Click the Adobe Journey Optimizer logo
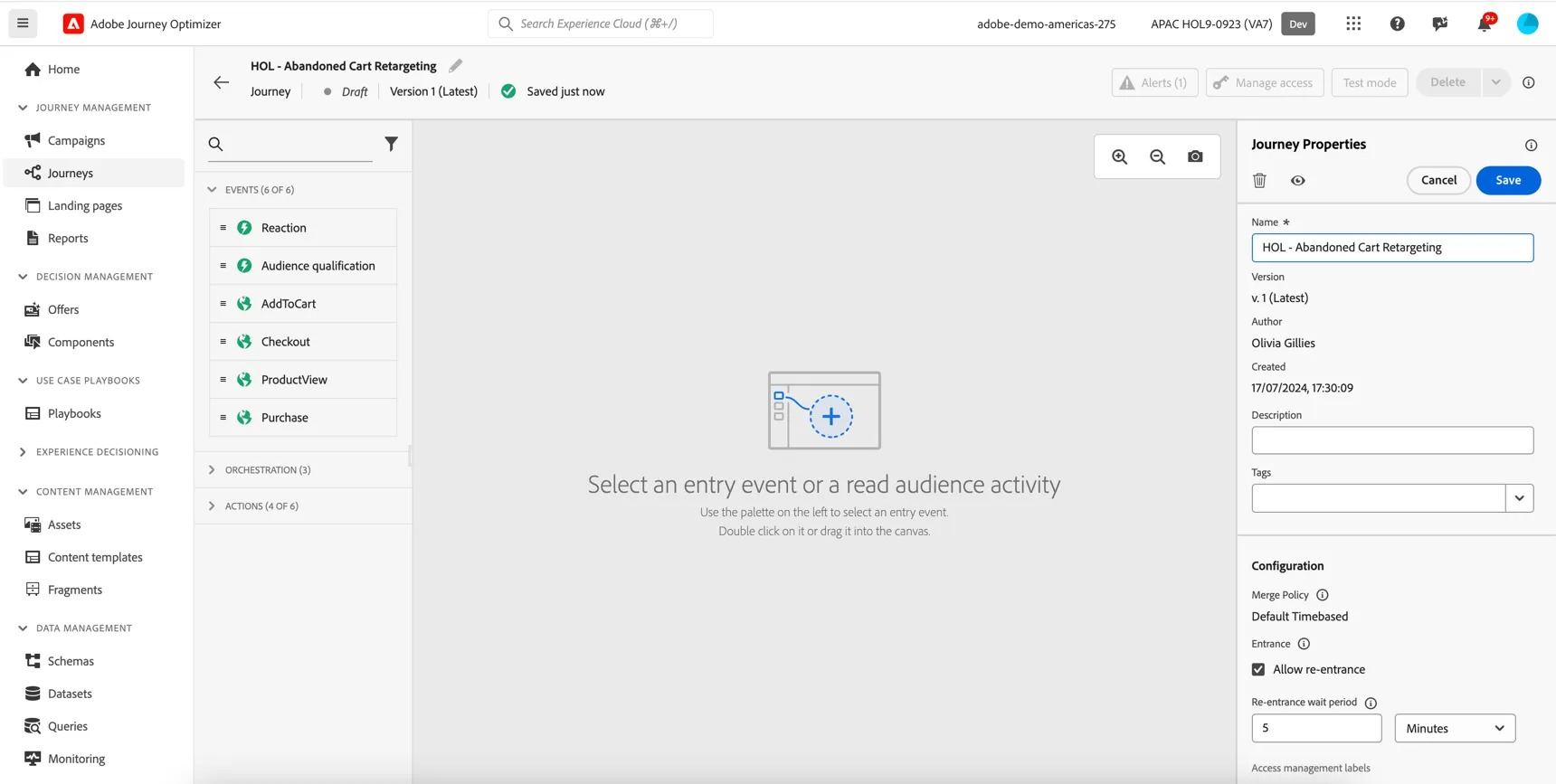 pyautogui.click(x=73, y=24)
